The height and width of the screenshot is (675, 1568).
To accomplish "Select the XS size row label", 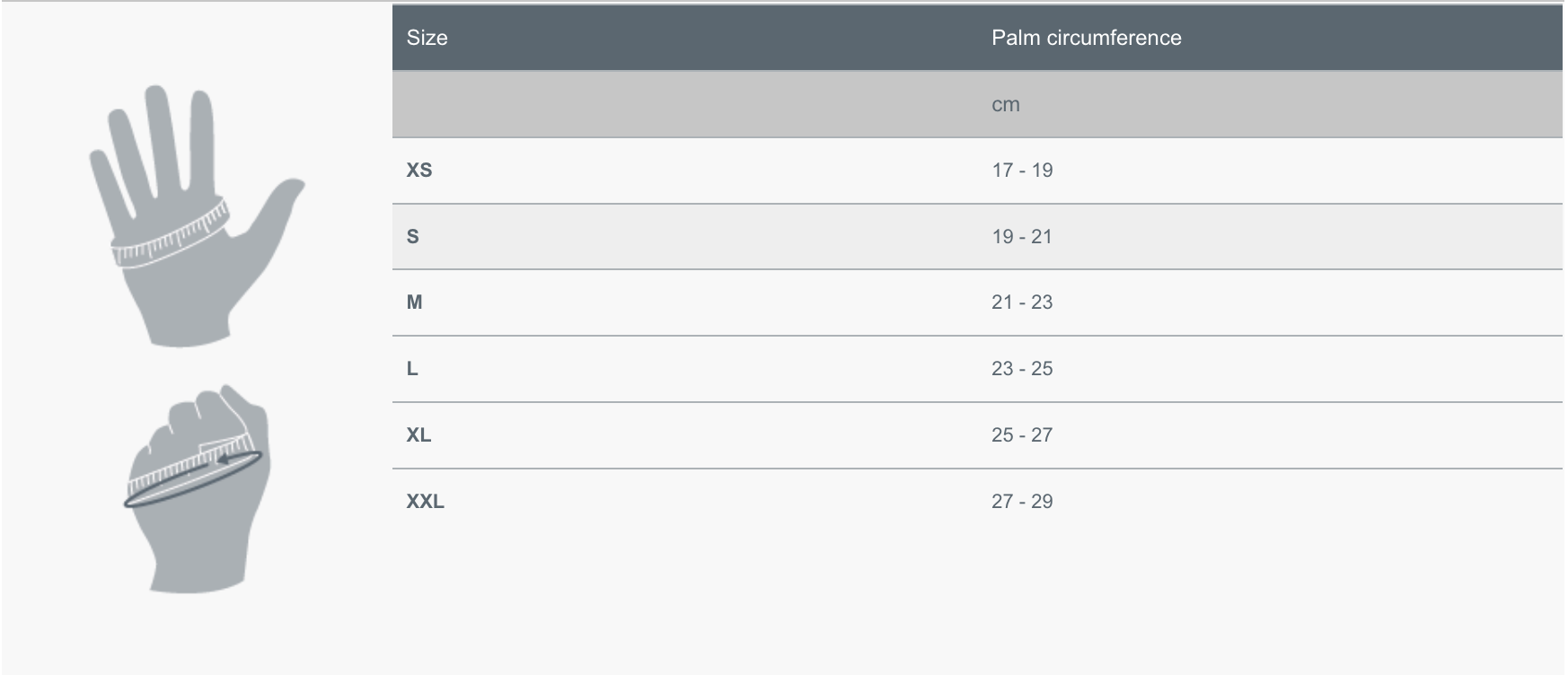I will (419, 171).
